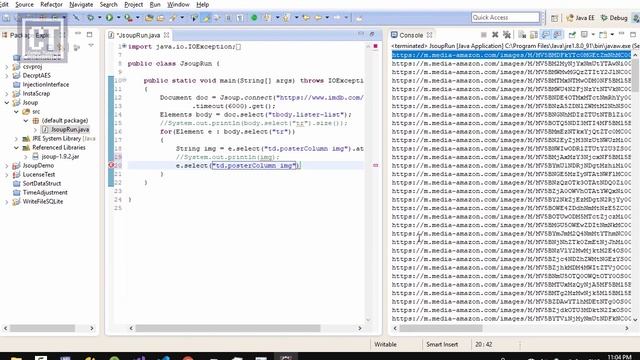The image size is (640, 360).
Task: Close the Console view tab
Action: [x=429, y=35]
